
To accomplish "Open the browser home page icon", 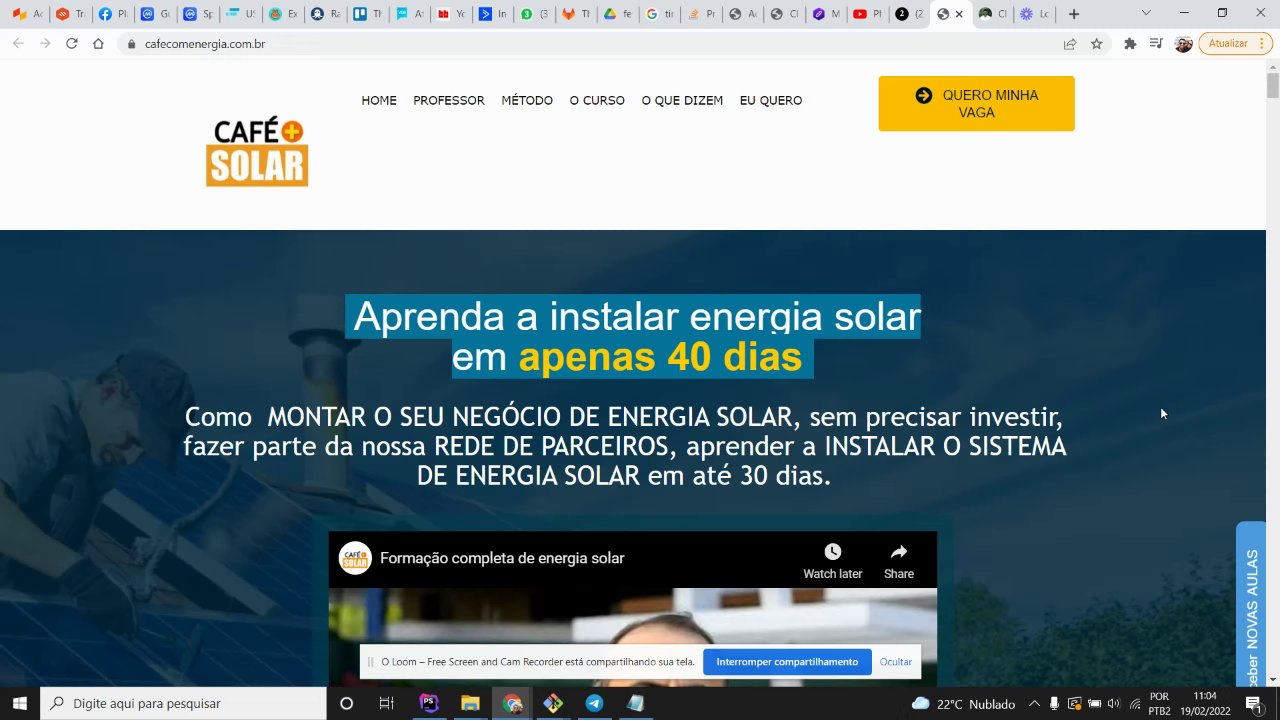I will [98, 44].
